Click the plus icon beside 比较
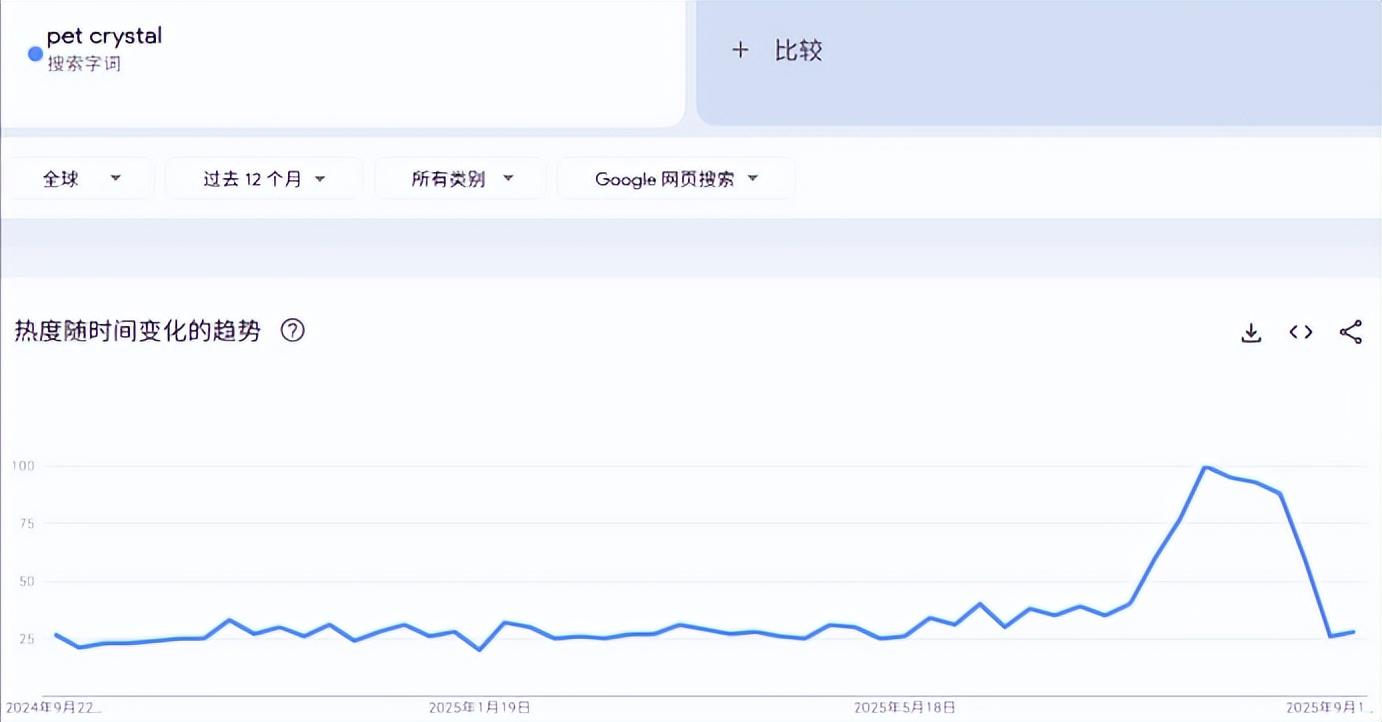Image resolution: width=1382 pixels, height=722 pixels. (x=740, y=50)
